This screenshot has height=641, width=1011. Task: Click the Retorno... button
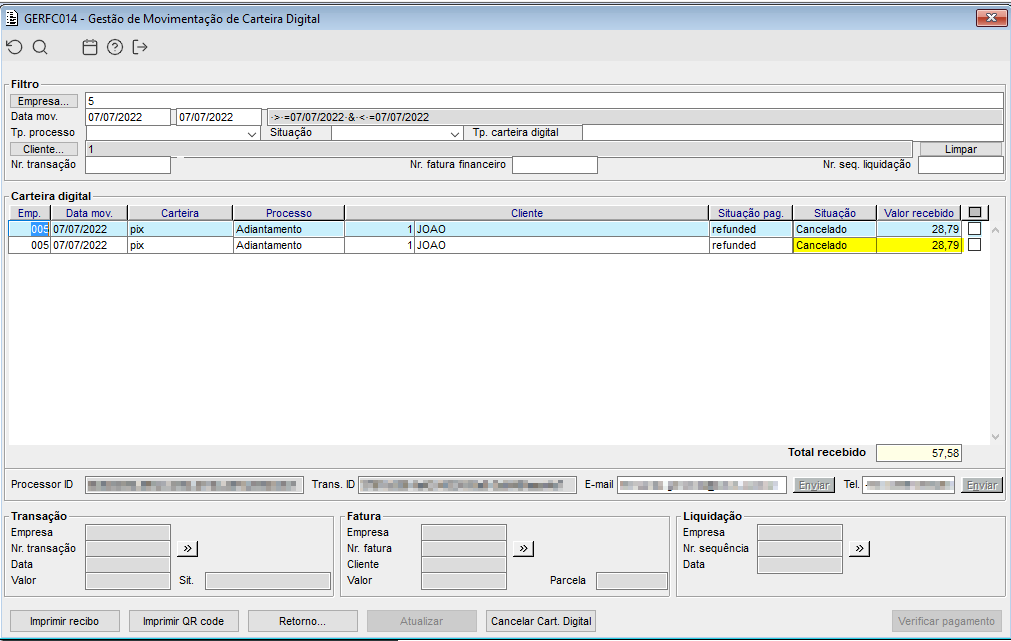tap(302, 621)
